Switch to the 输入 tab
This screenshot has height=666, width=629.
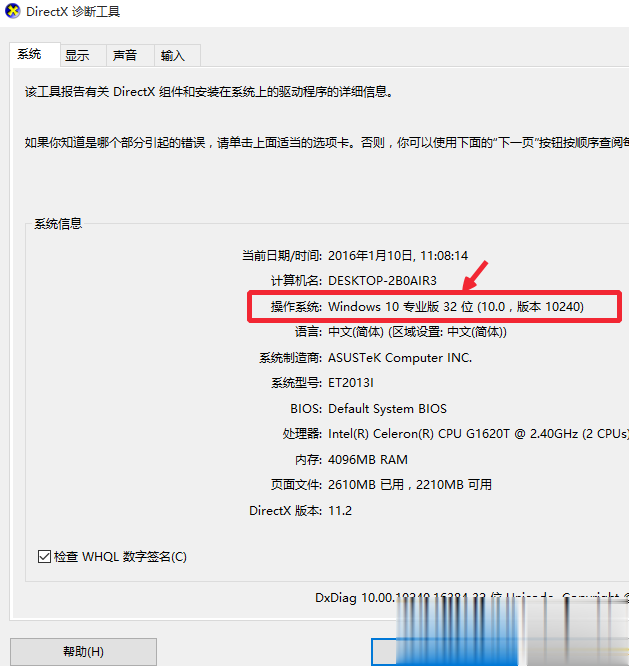178,55
